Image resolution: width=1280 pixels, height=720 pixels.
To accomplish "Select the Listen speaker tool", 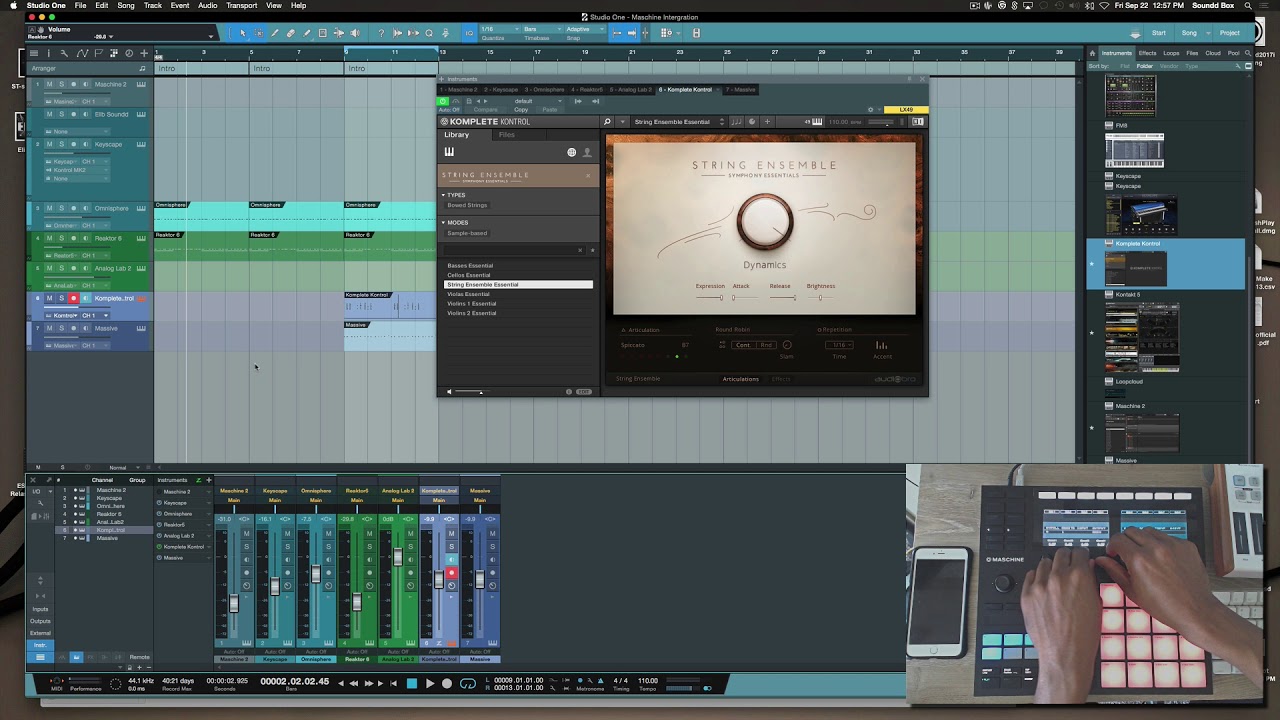I will click(x=355, y=33).
